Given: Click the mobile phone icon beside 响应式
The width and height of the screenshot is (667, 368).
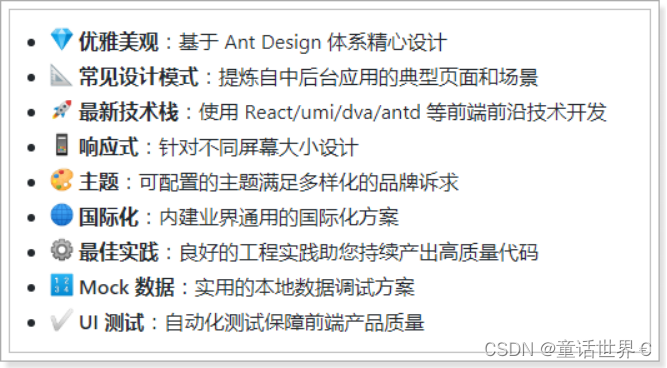Looking at the screenshot, I should pos(62,145).
